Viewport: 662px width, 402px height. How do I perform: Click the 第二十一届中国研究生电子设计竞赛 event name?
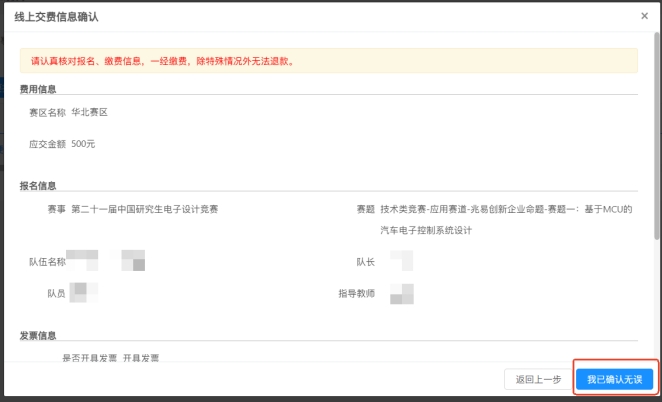145,209
